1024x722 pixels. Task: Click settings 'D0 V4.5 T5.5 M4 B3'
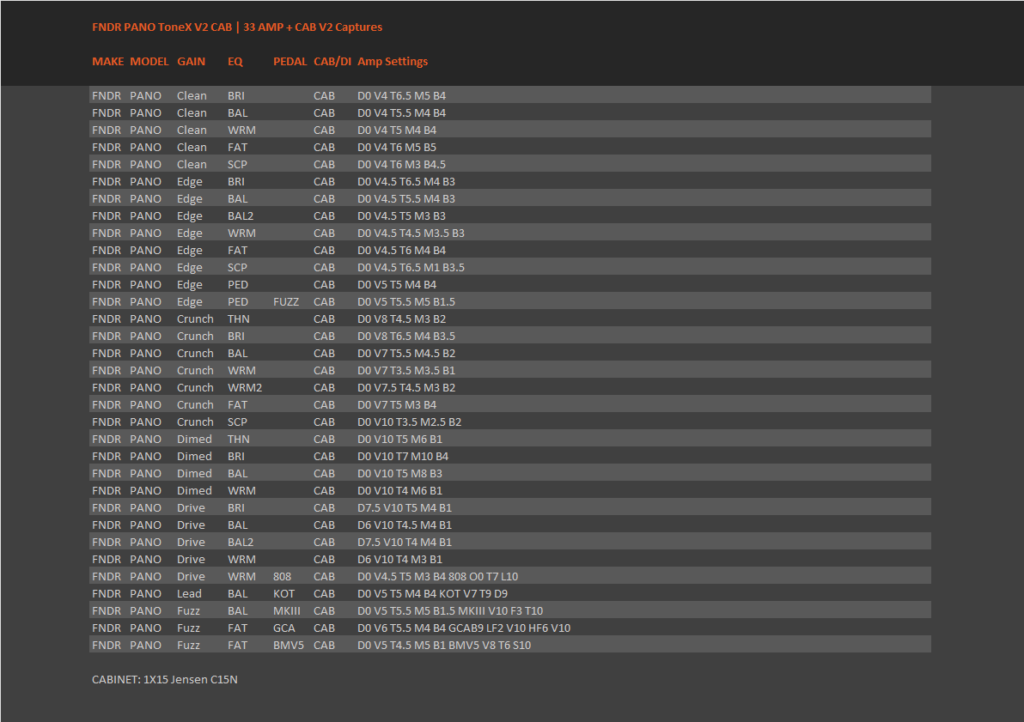pyautogui.click(x=406, y=199)
